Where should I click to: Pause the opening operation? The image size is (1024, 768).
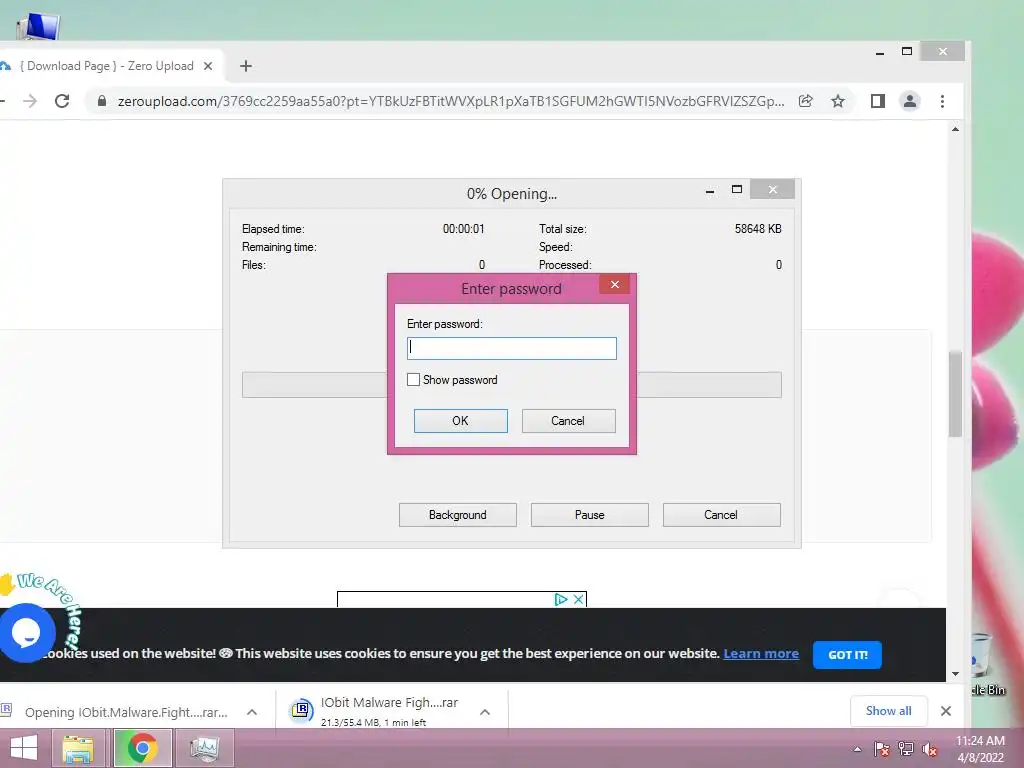(x=590, y=515)
